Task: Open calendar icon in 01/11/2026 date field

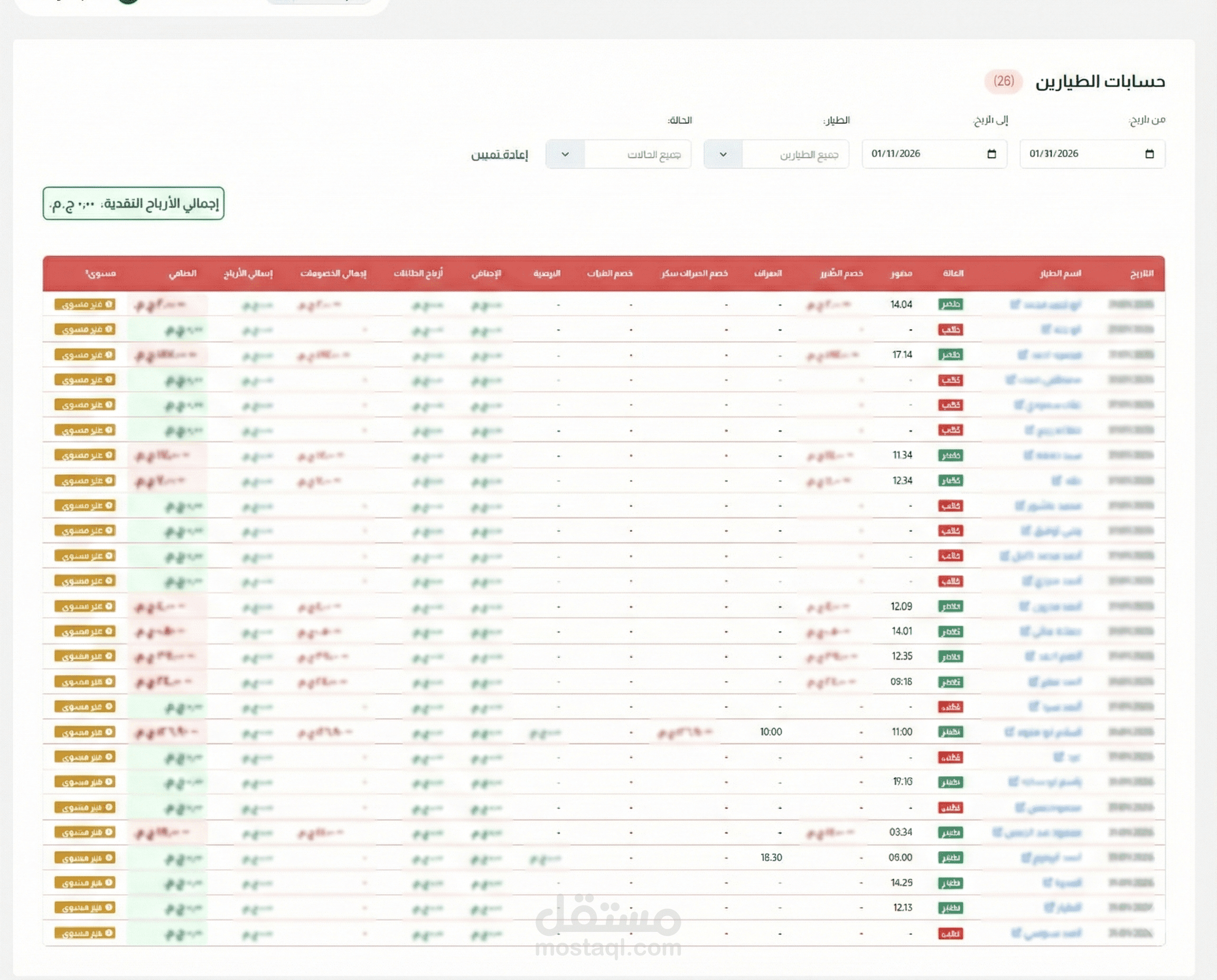Action: click(x=991, y=154)
